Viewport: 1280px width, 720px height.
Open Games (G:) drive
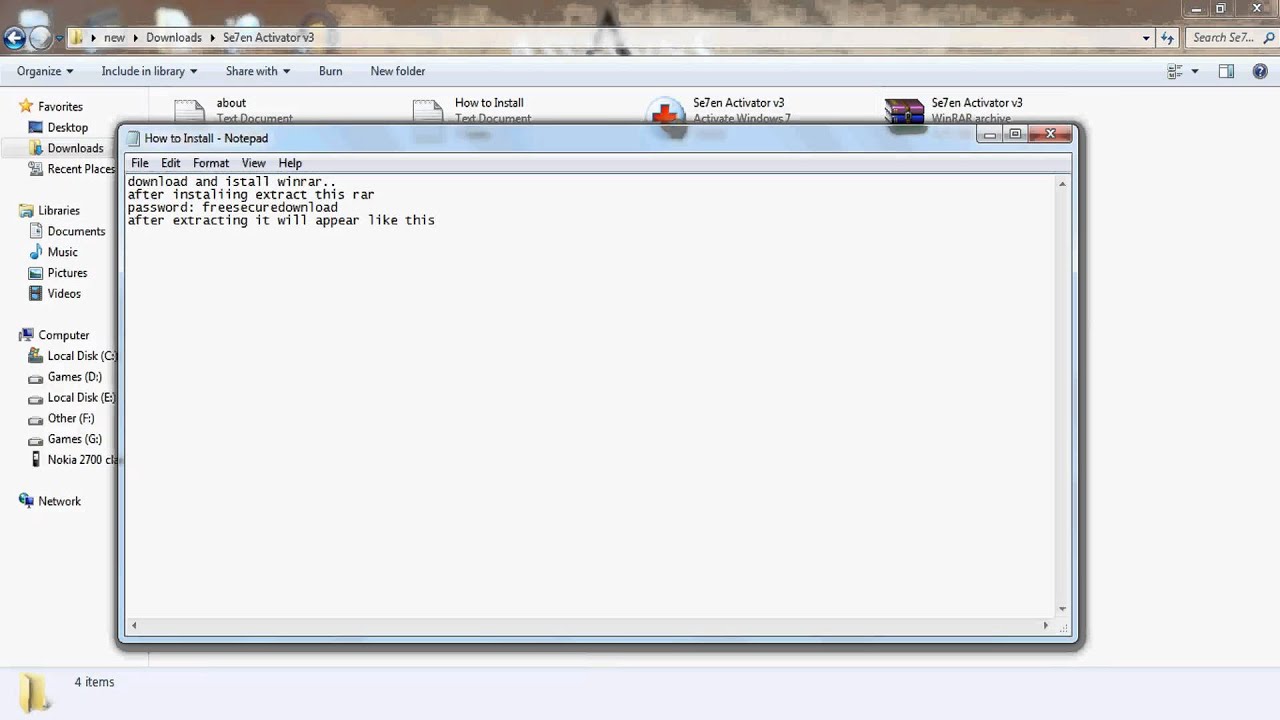(74, 439)
